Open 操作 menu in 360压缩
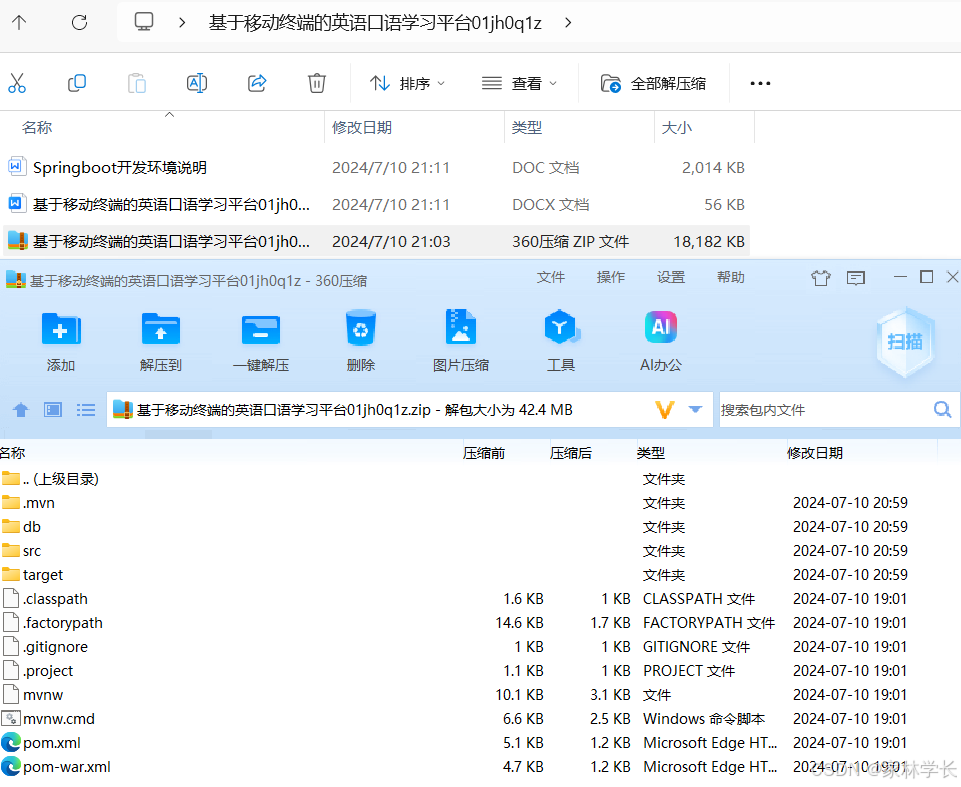Image resolution: width=961 pixels, height=787 pixels. point(610,278)
